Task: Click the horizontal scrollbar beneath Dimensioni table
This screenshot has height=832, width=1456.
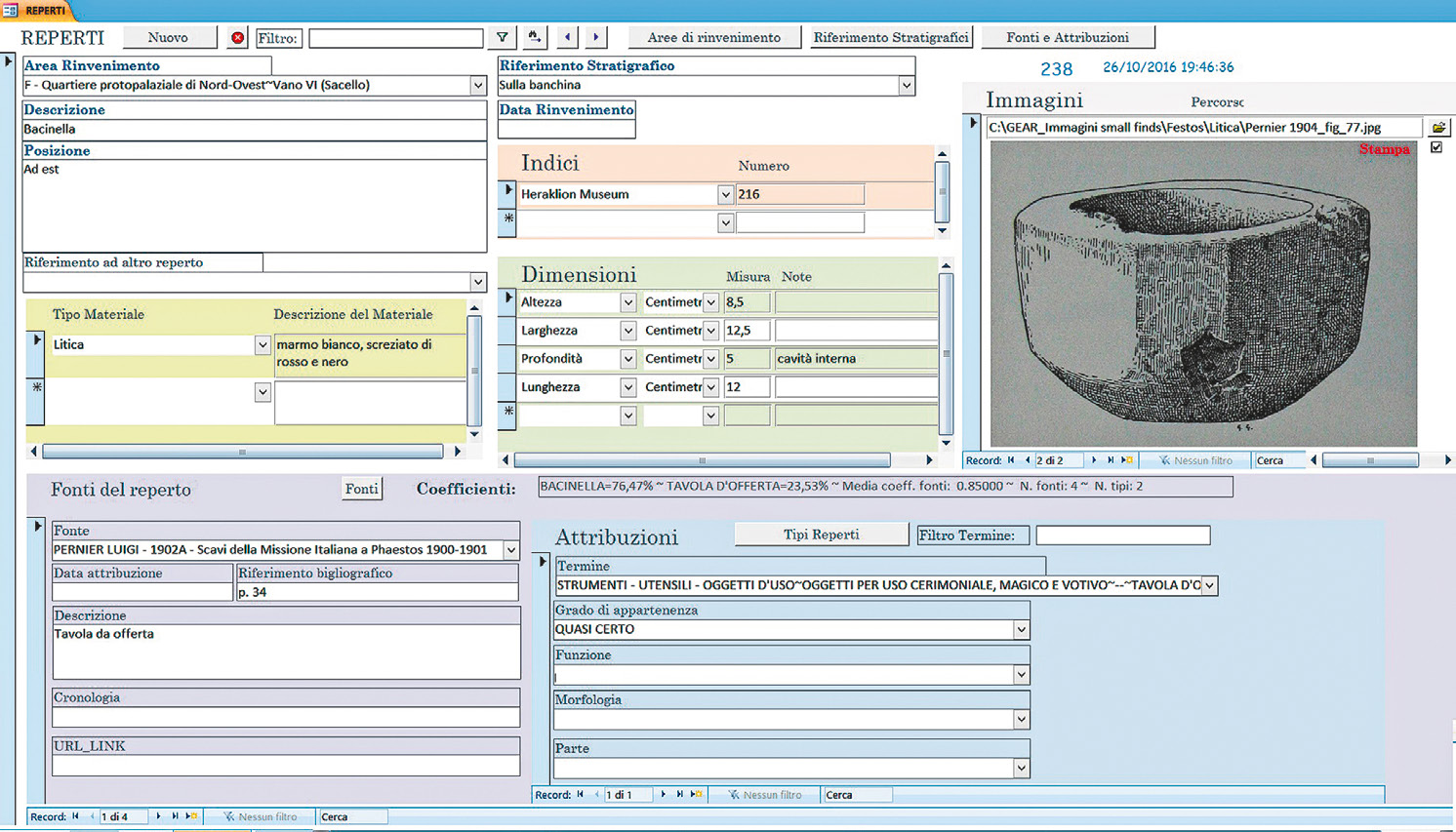Action: [x=702, y=460]
